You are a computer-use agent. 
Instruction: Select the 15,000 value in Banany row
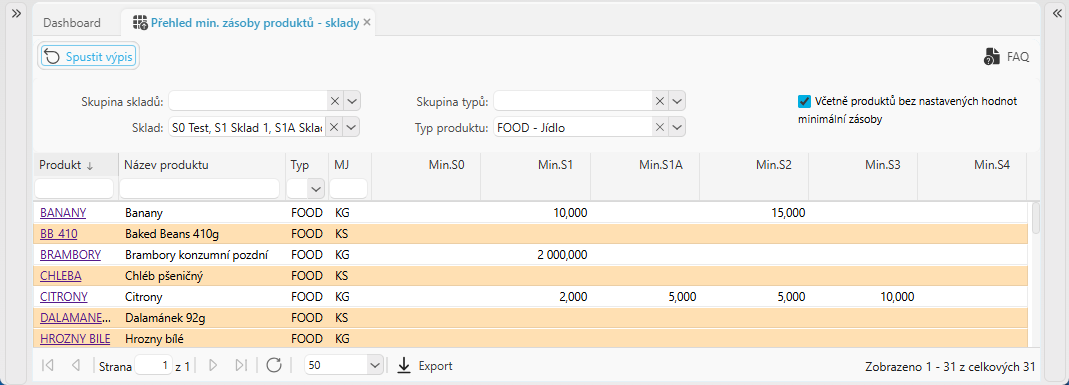(x=753, y=213)
